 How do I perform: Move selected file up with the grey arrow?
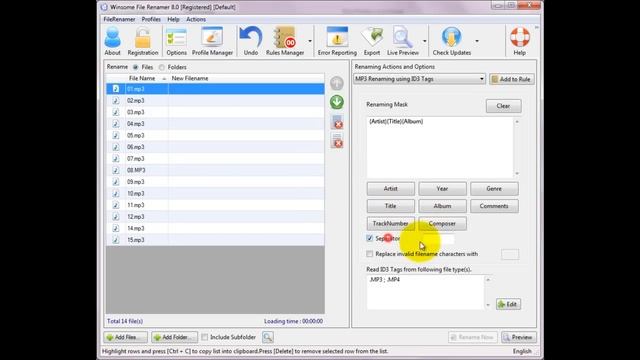coord(337,83)
